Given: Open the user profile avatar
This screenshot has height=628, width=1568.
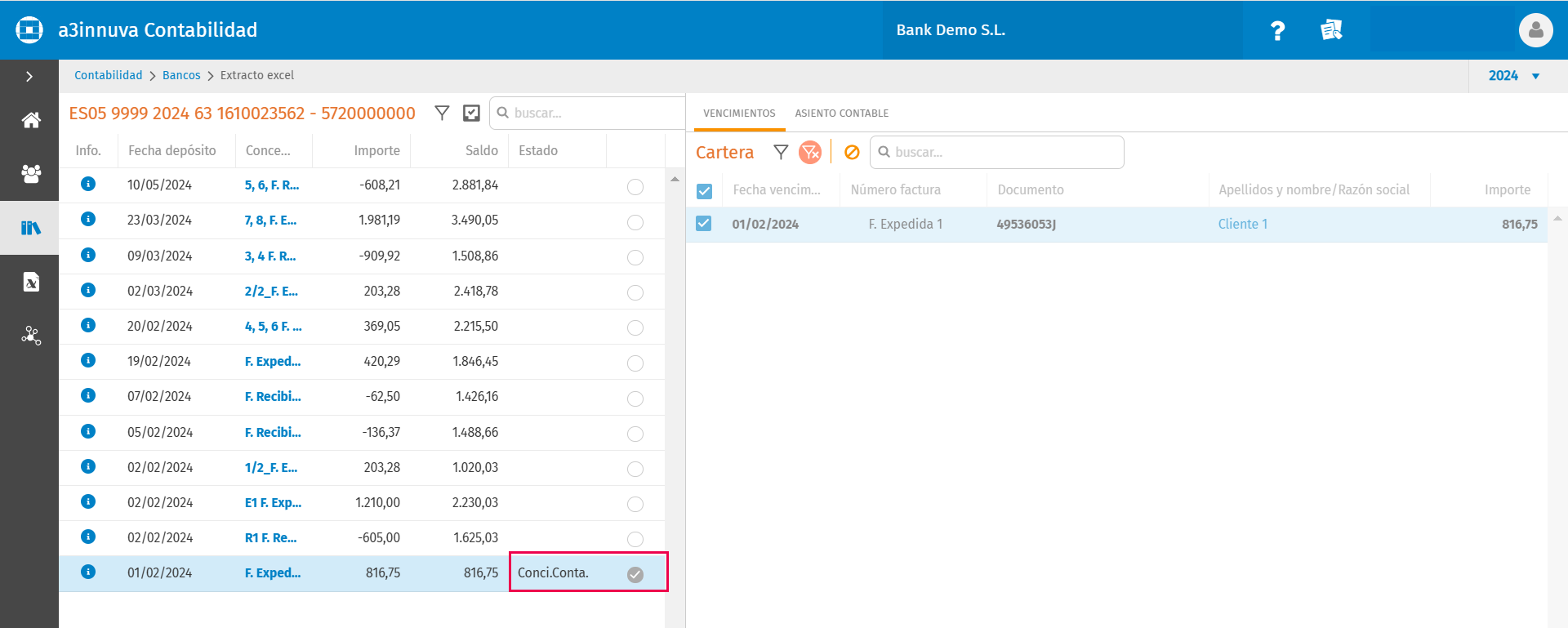Looking at the screenshot, I should point(1535,30).
